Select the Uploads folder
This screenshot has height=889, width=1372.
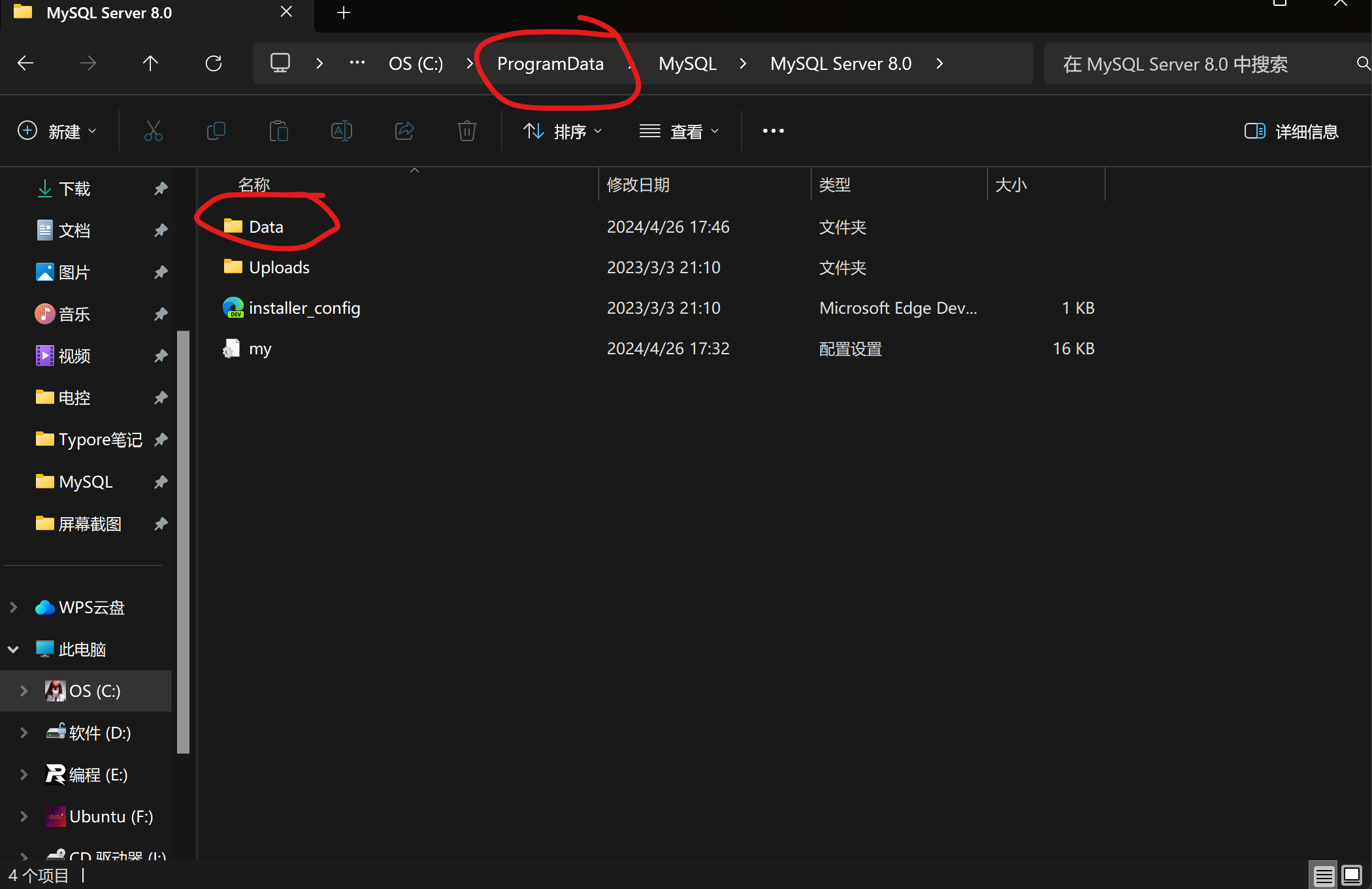pyautogui.click(x=266, y=267)
